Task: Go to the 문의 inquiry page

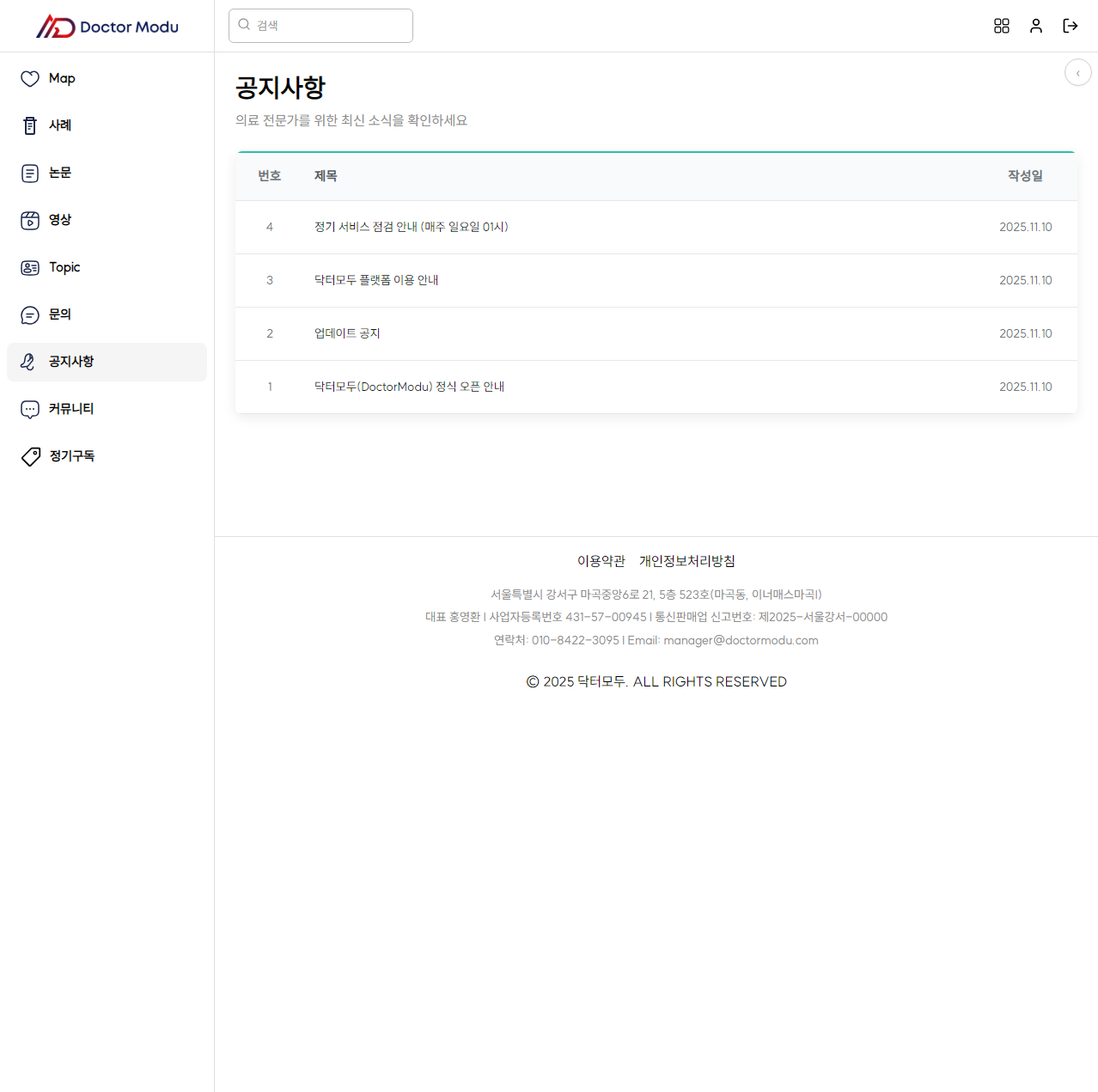Action: point(60,314)
